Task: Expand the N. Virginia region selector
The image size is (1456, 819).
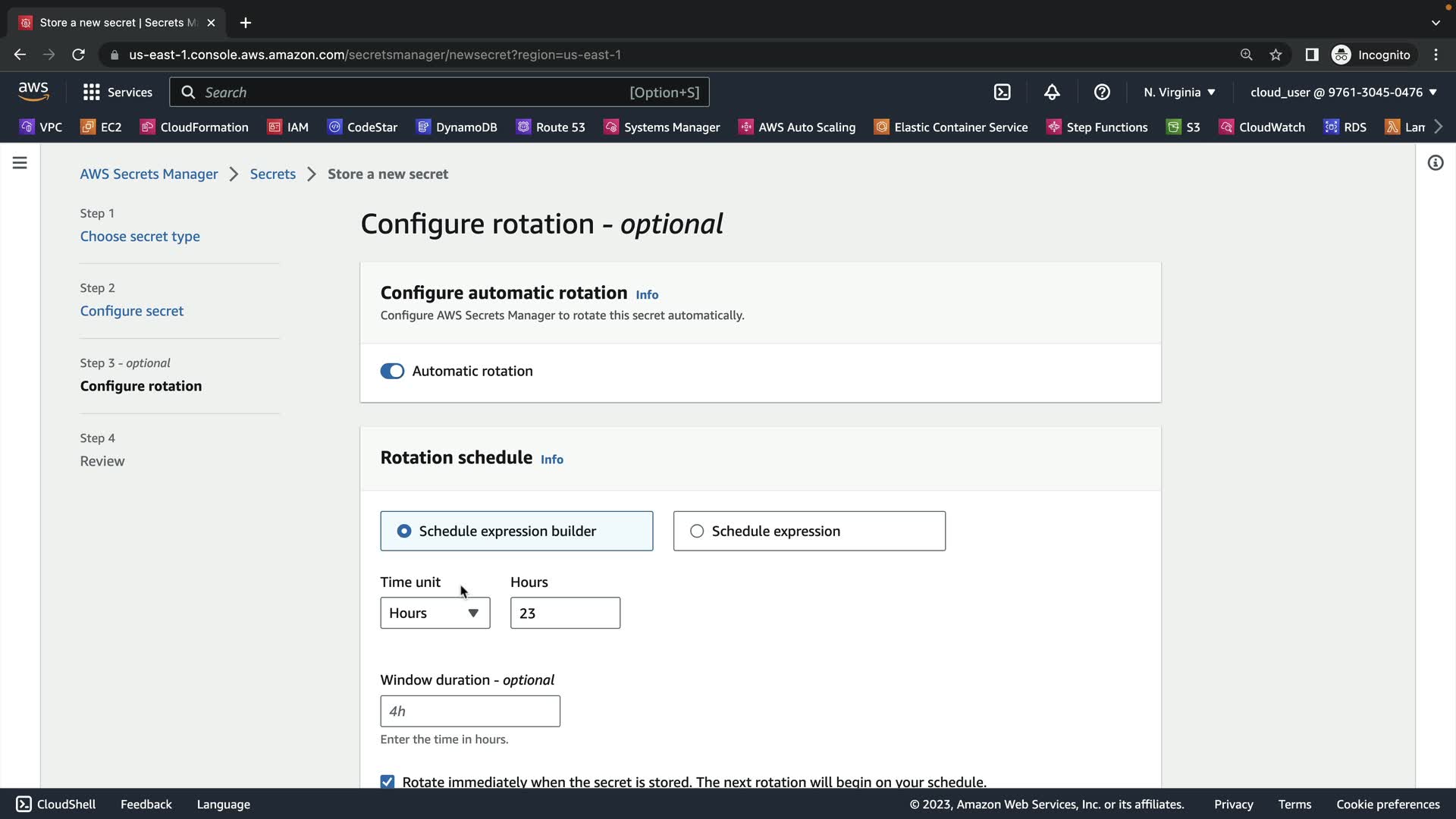Action: (1179, 92)
